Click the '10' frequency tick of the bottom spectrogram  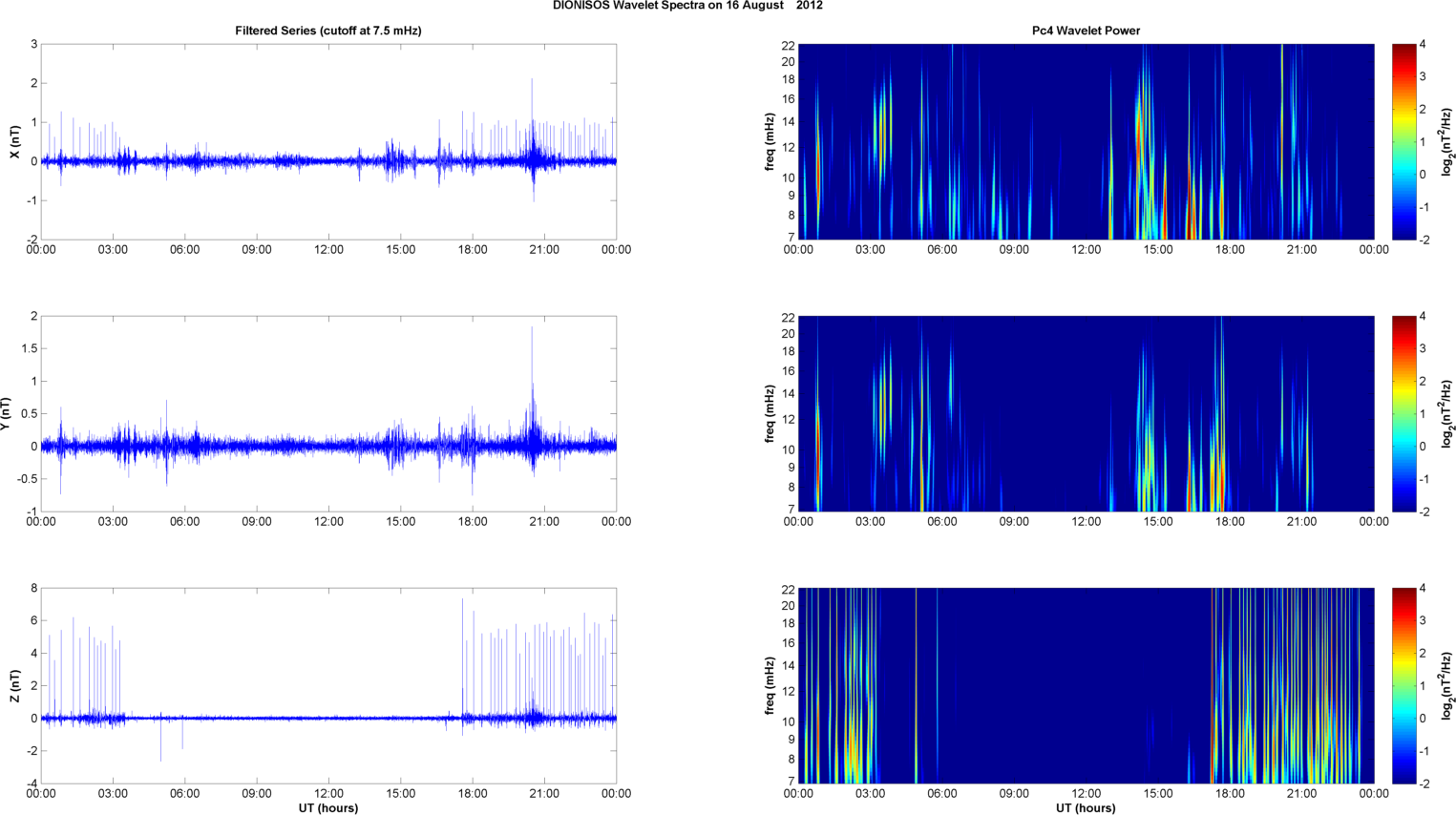click(x=789, y=721)
